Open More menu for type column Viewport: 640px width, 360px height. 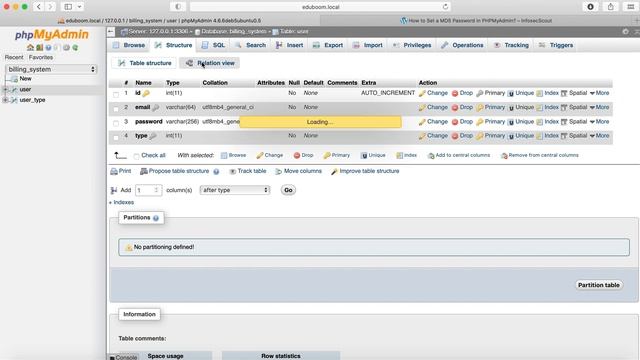point(599,136)
